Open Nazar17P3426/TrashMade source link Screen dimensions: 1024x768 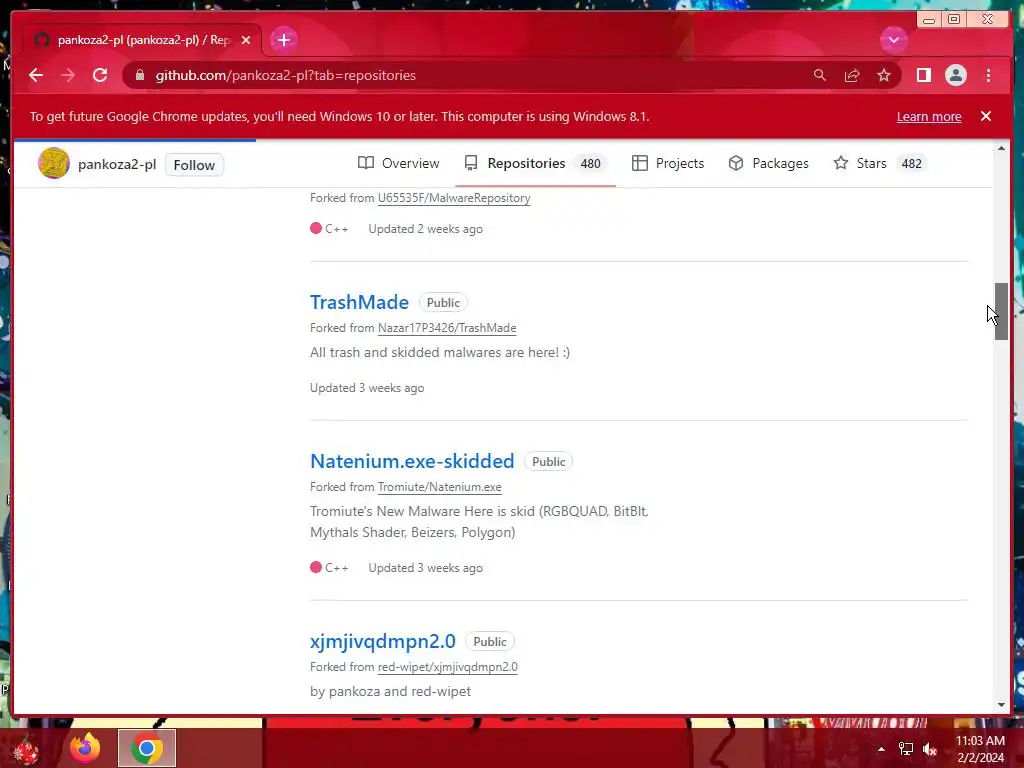click(x=447, y=328)
